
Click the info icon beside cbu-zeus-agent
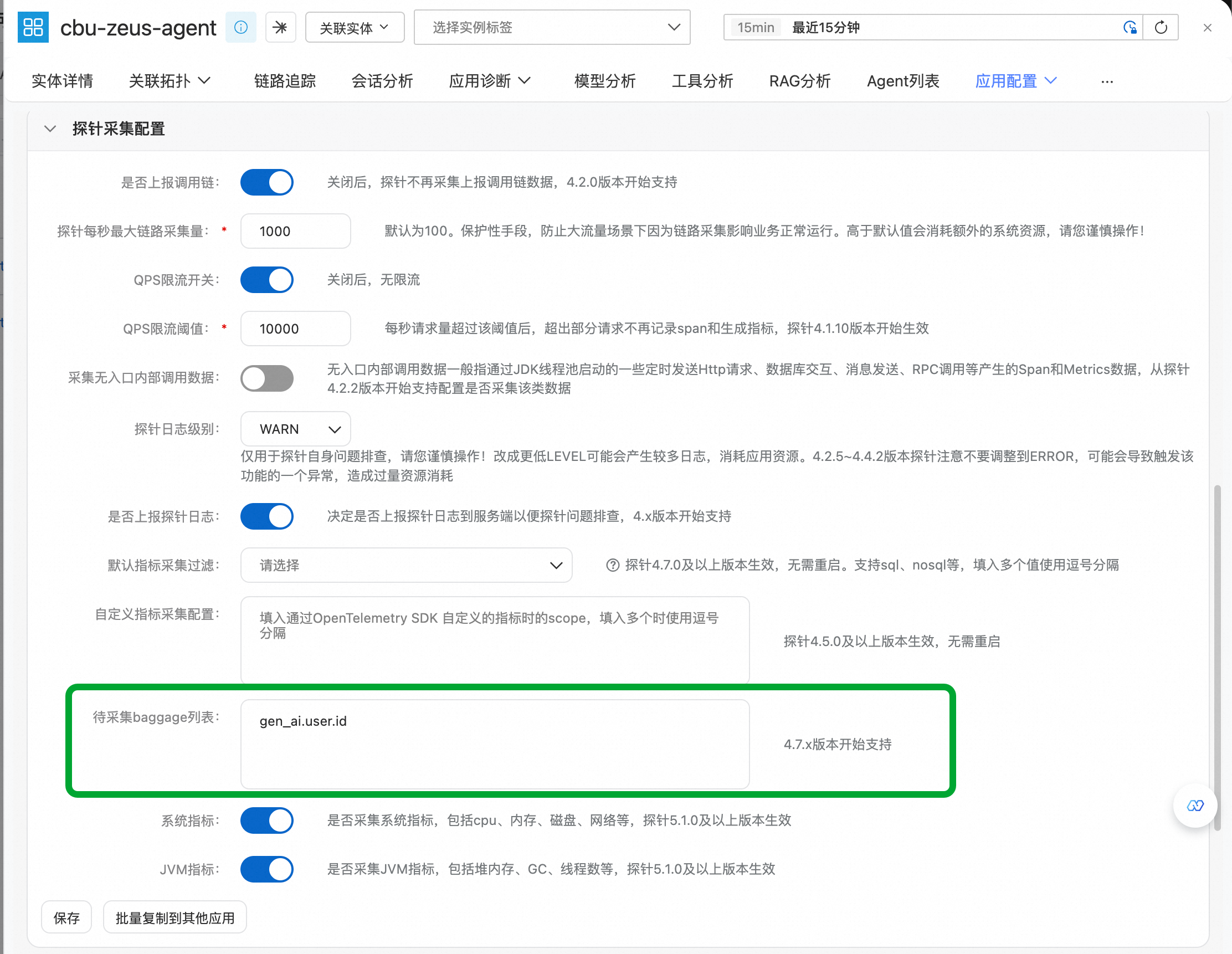point(241,27)
